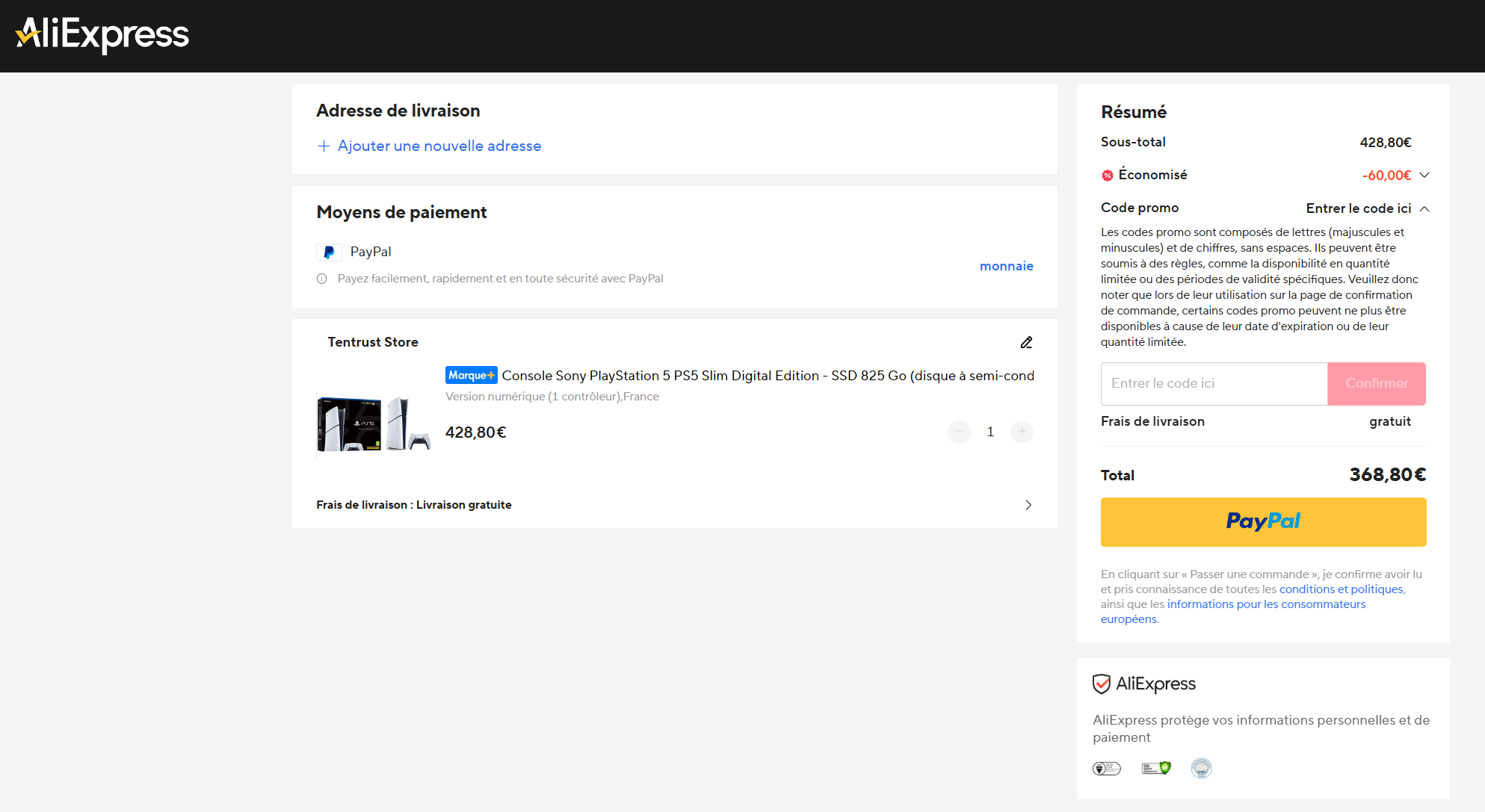
Task: Click the promo code input field
Action: 1214,383
